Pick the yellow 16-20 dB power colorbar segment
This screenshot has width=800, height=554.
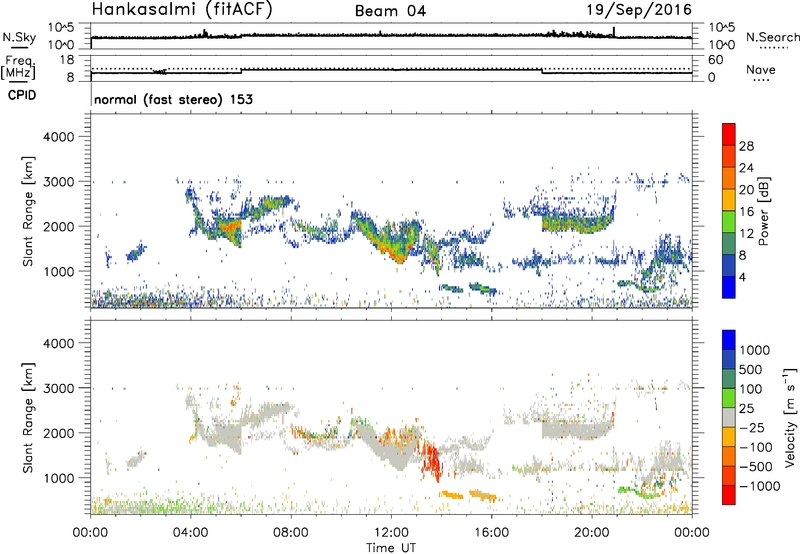point(729,200)
